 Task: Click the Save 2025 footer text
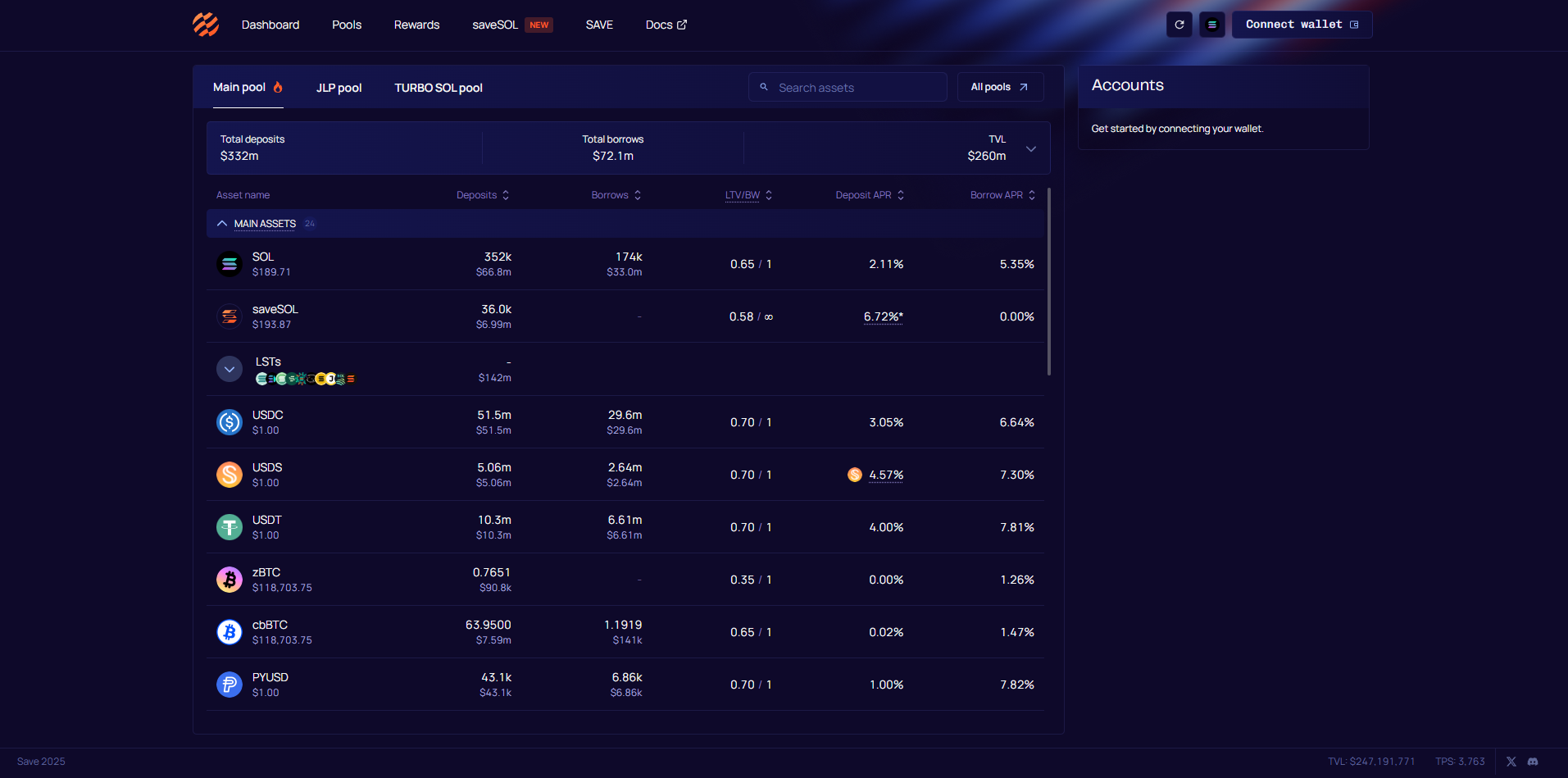coord(41,762)
